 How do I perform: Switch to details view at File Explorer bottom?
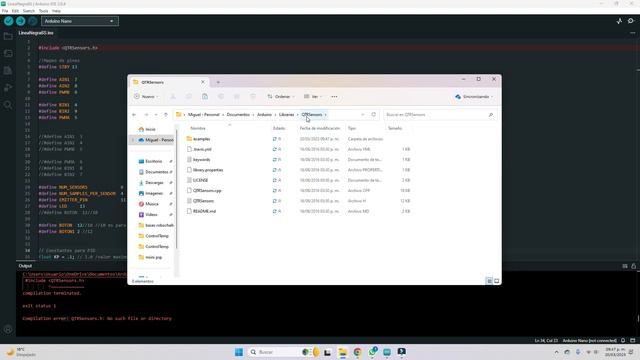pos(489,281)
